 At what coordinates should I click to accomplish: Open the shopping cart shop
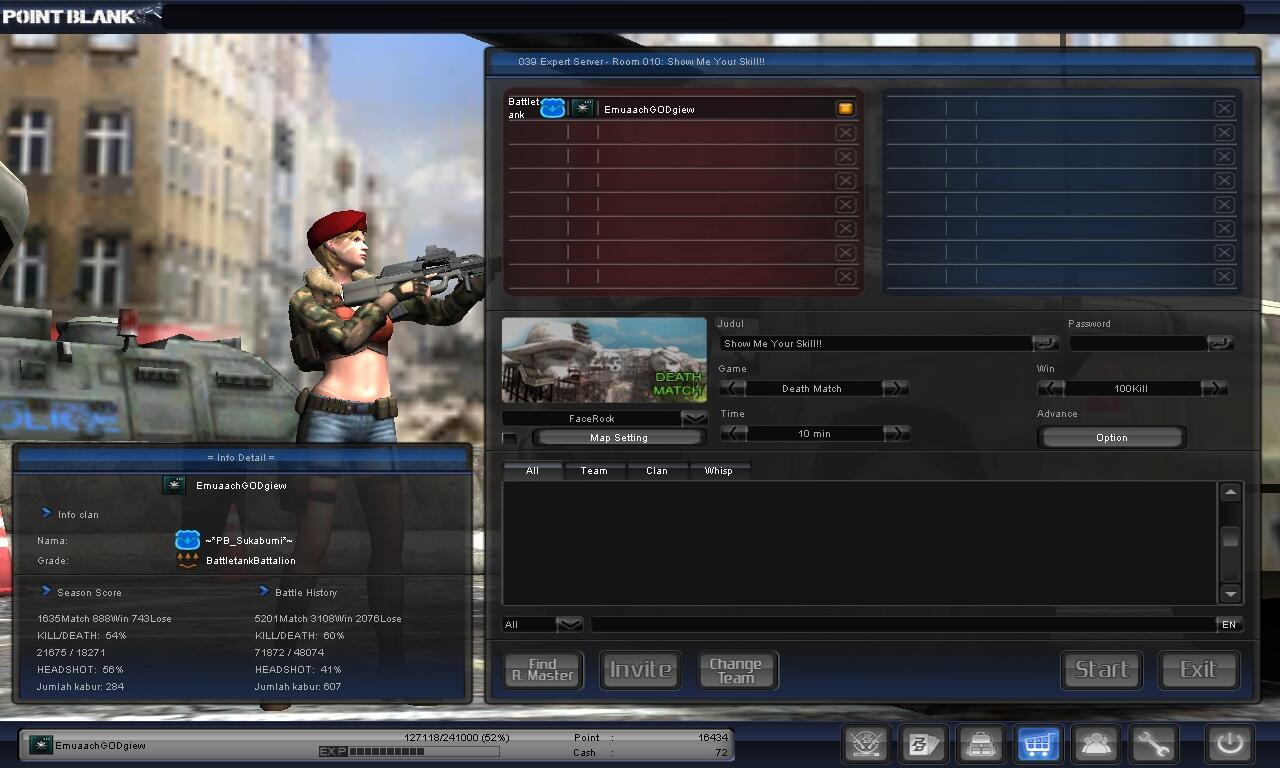(x=1038, y=744)
